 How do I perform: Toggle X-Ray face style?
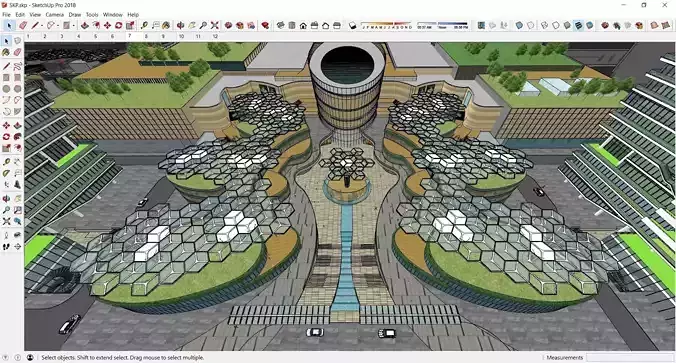click(520, 25)
